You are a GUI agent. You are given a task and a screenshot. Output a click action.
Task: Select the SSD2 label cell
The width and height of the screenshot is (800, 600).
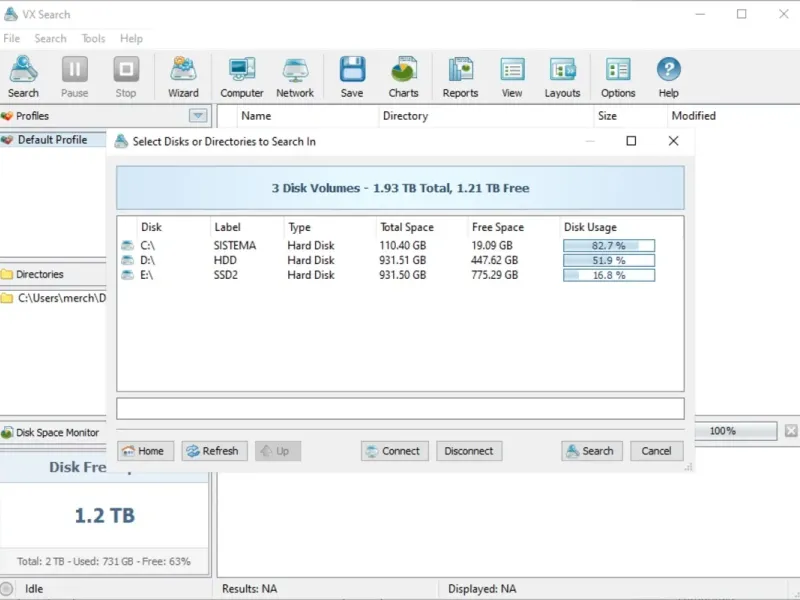226,275
